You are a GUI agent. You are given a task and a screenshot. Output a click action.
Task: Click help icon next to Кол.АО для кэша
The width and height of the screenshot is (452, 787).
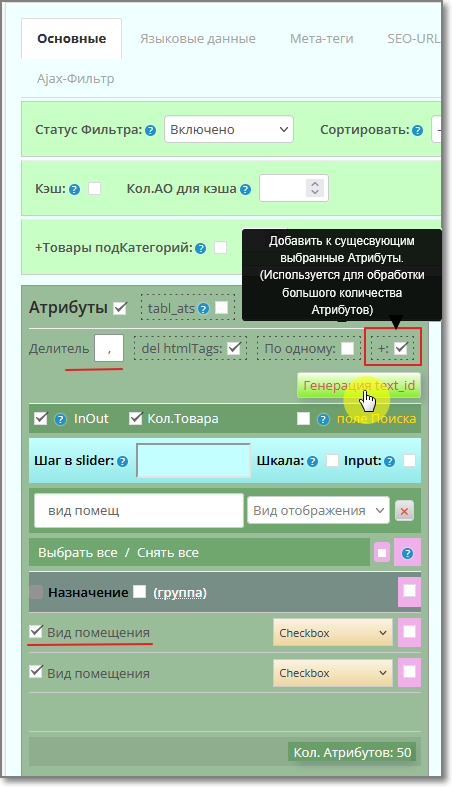coord(245,190)
